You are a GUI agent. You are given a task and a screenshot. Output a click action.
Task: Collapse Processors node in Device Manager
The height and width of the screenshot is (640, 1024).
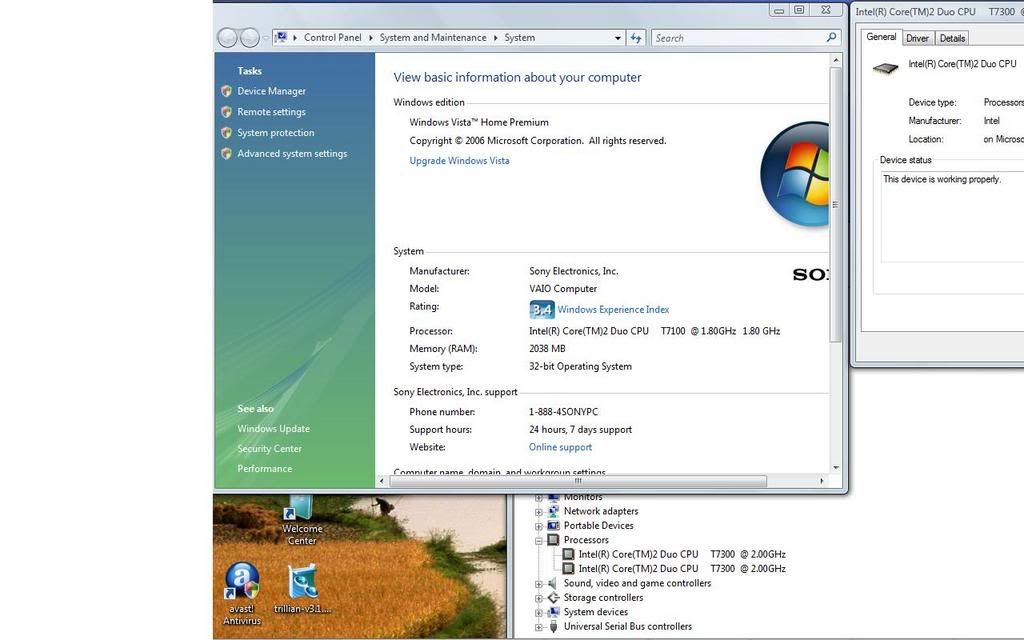[539, 541]
